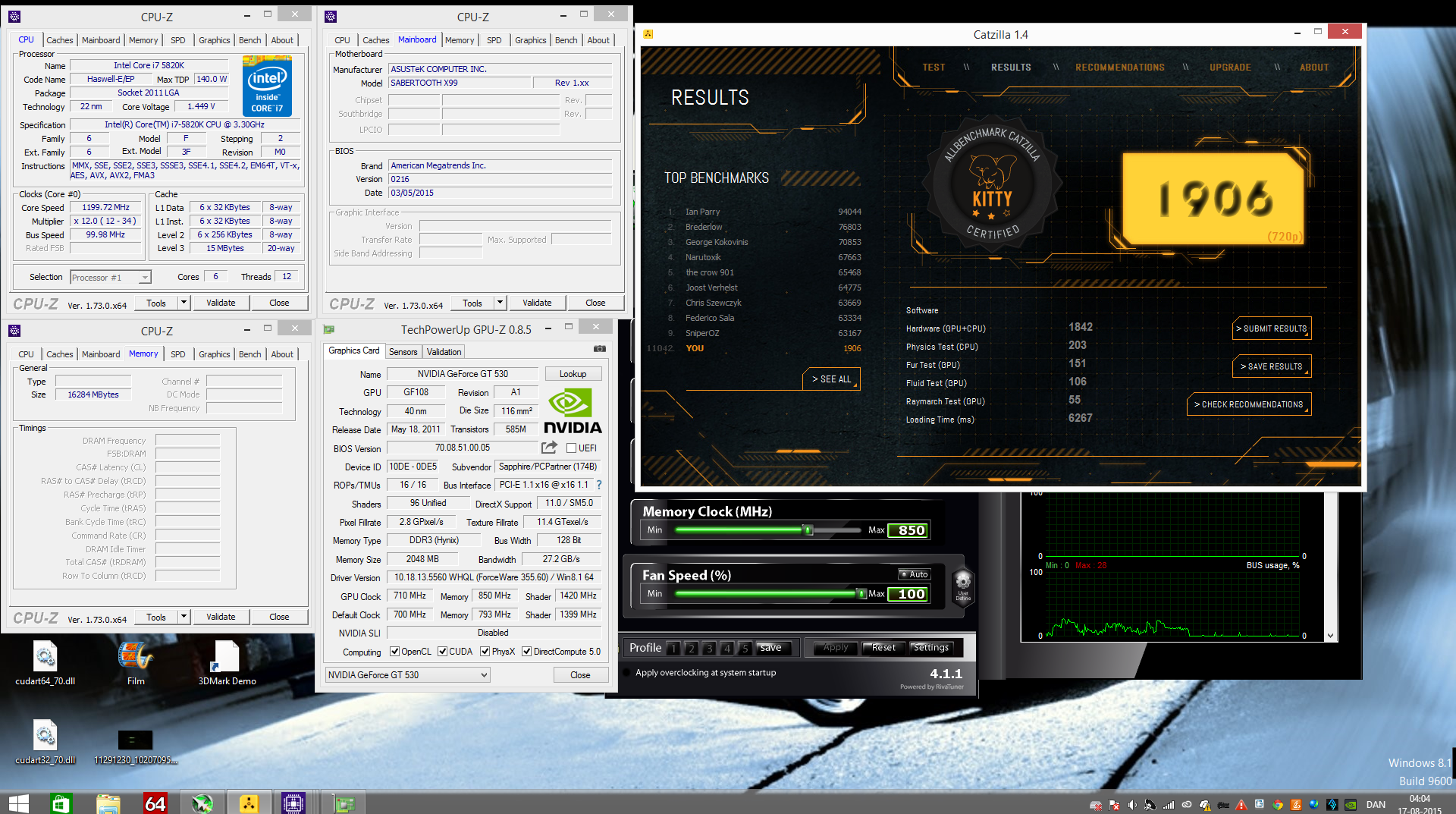Open Tools dropdown arrow in Mainboard CPU-Z
The height and width of the screenshot is (814, 1456).
[500, 303]
